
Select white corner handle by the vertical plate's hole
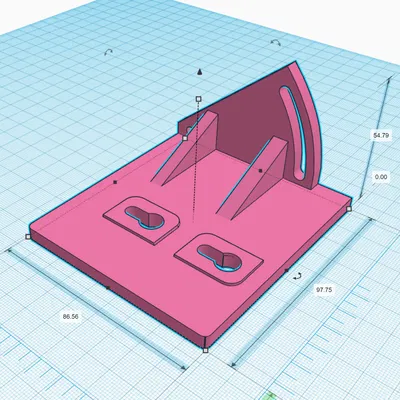tap(185, 138)
